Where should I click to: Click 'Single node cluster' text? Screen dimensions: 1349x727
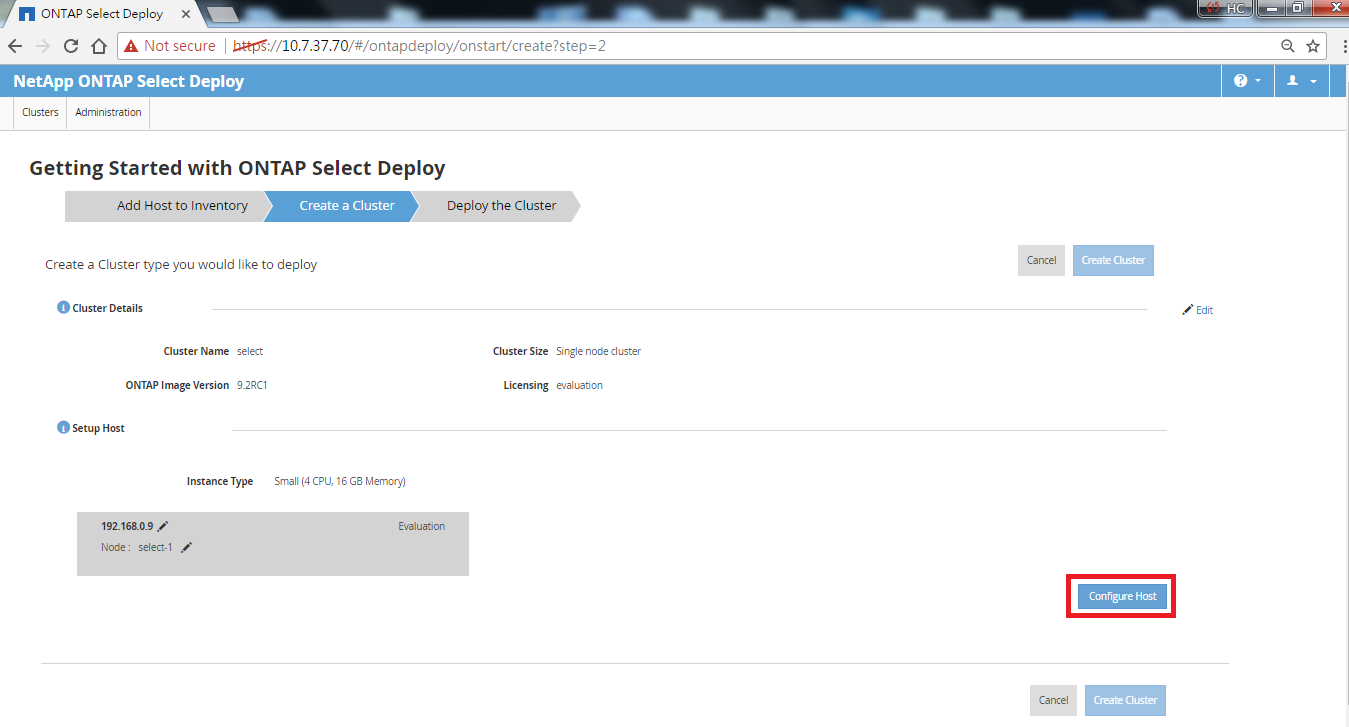click(598, 352)
